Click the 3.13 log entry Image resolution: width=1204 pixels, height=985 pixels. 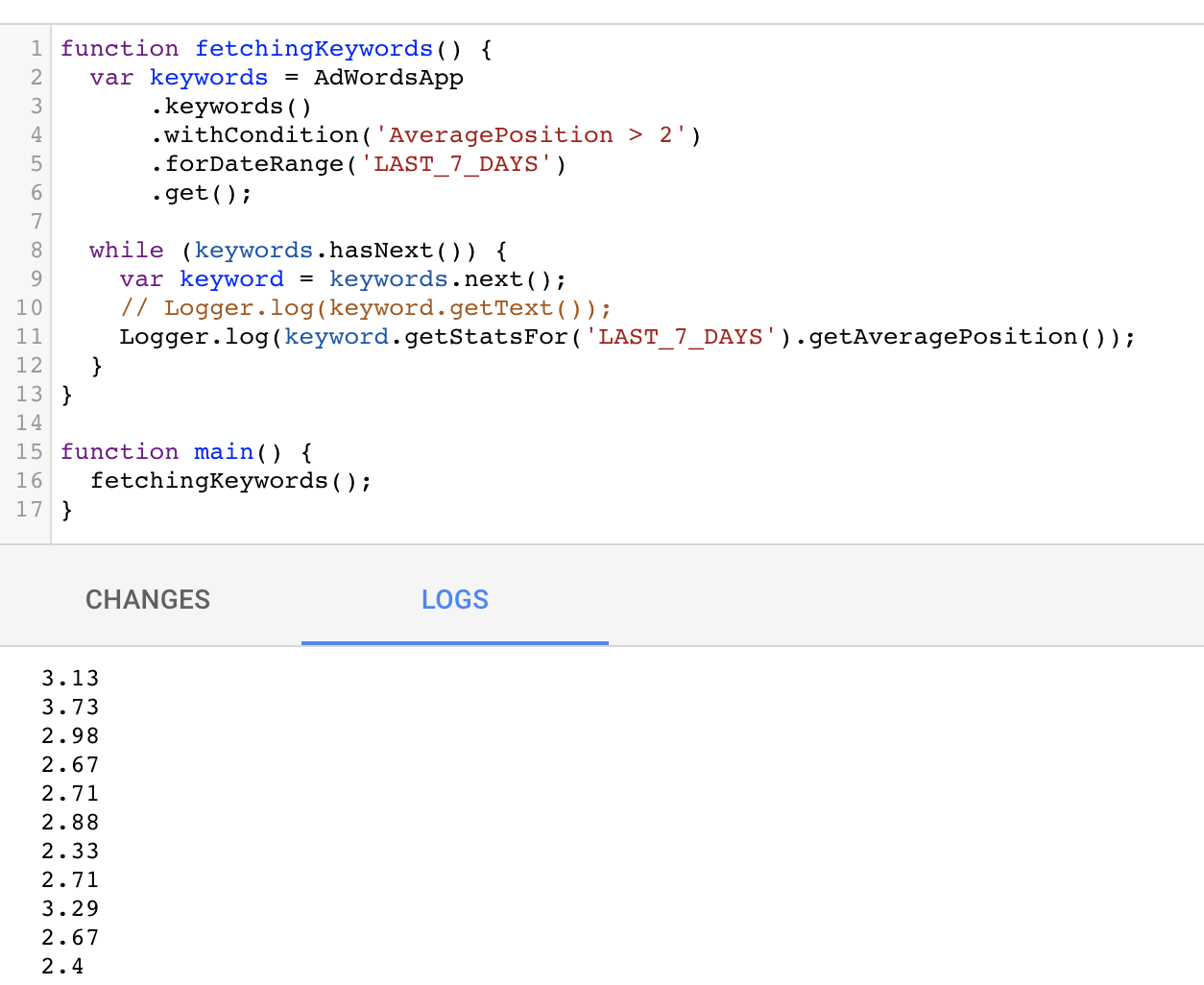[70, 679]
